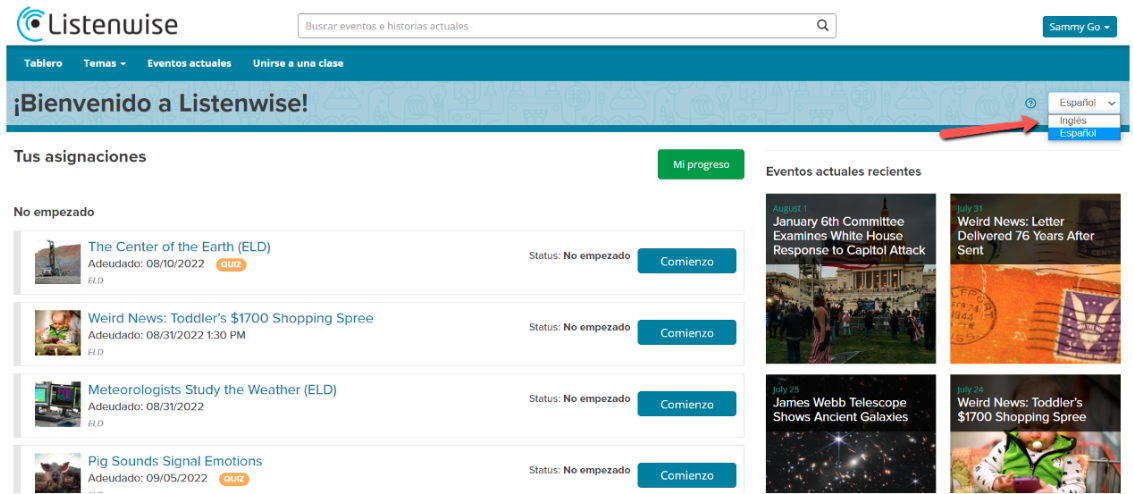Start The Center of the Earth assignment
Screen dimensions: 1133x494
(686, 261)
